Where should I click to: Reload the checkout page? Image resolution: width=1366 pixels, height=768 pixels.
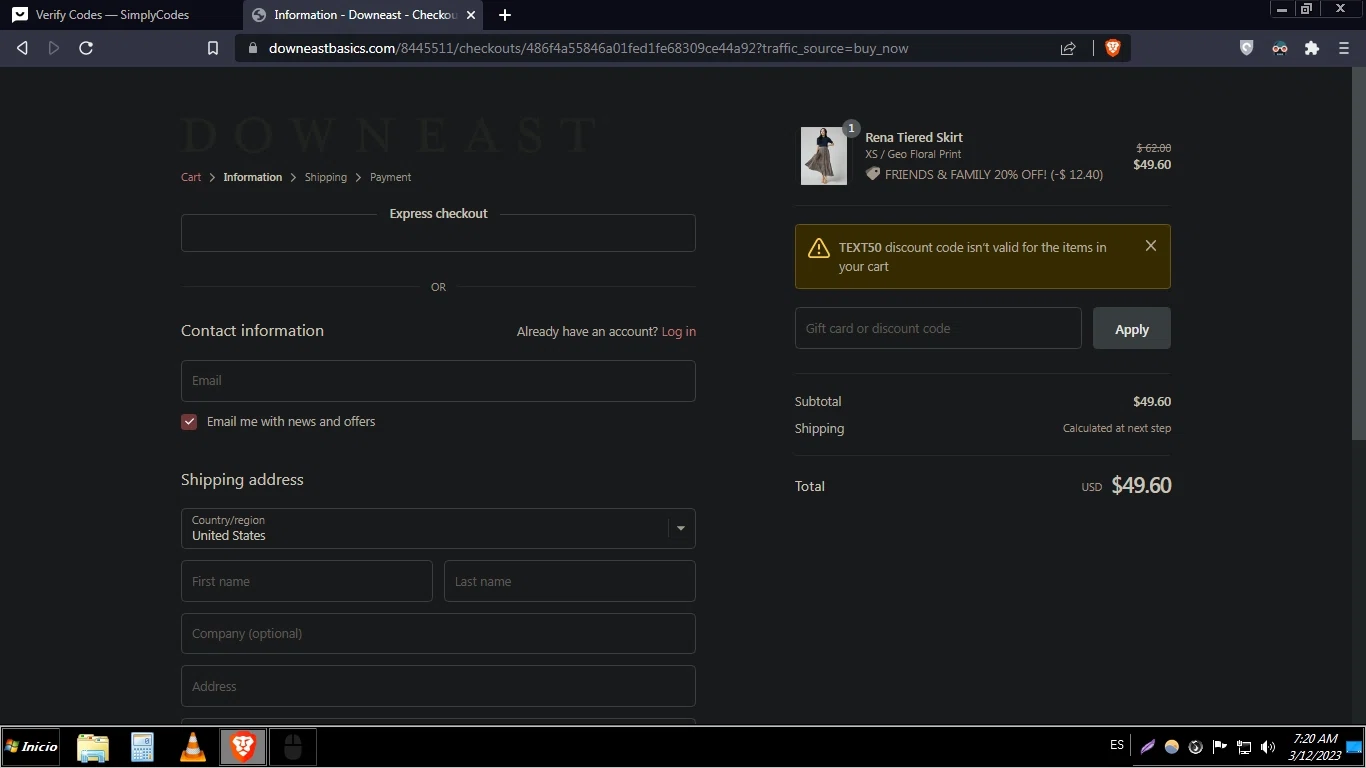86,48
